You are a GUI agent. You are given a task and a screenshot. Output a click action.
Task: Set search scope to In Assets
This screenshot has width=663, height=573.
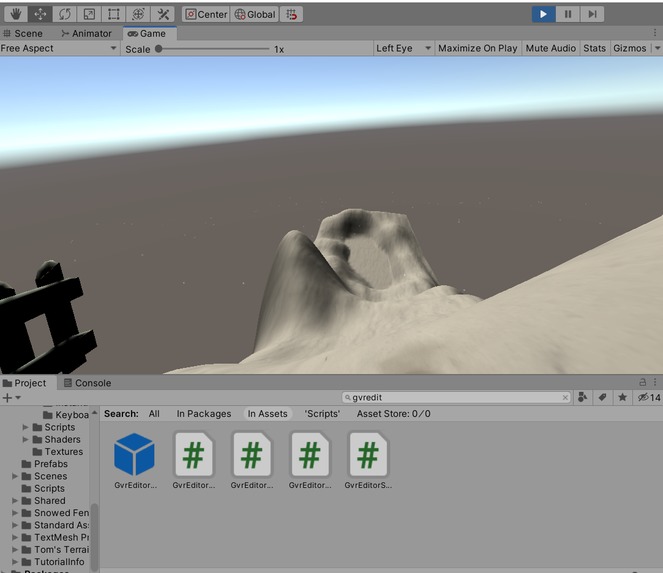pyautogui.click(x=267, y=414)
